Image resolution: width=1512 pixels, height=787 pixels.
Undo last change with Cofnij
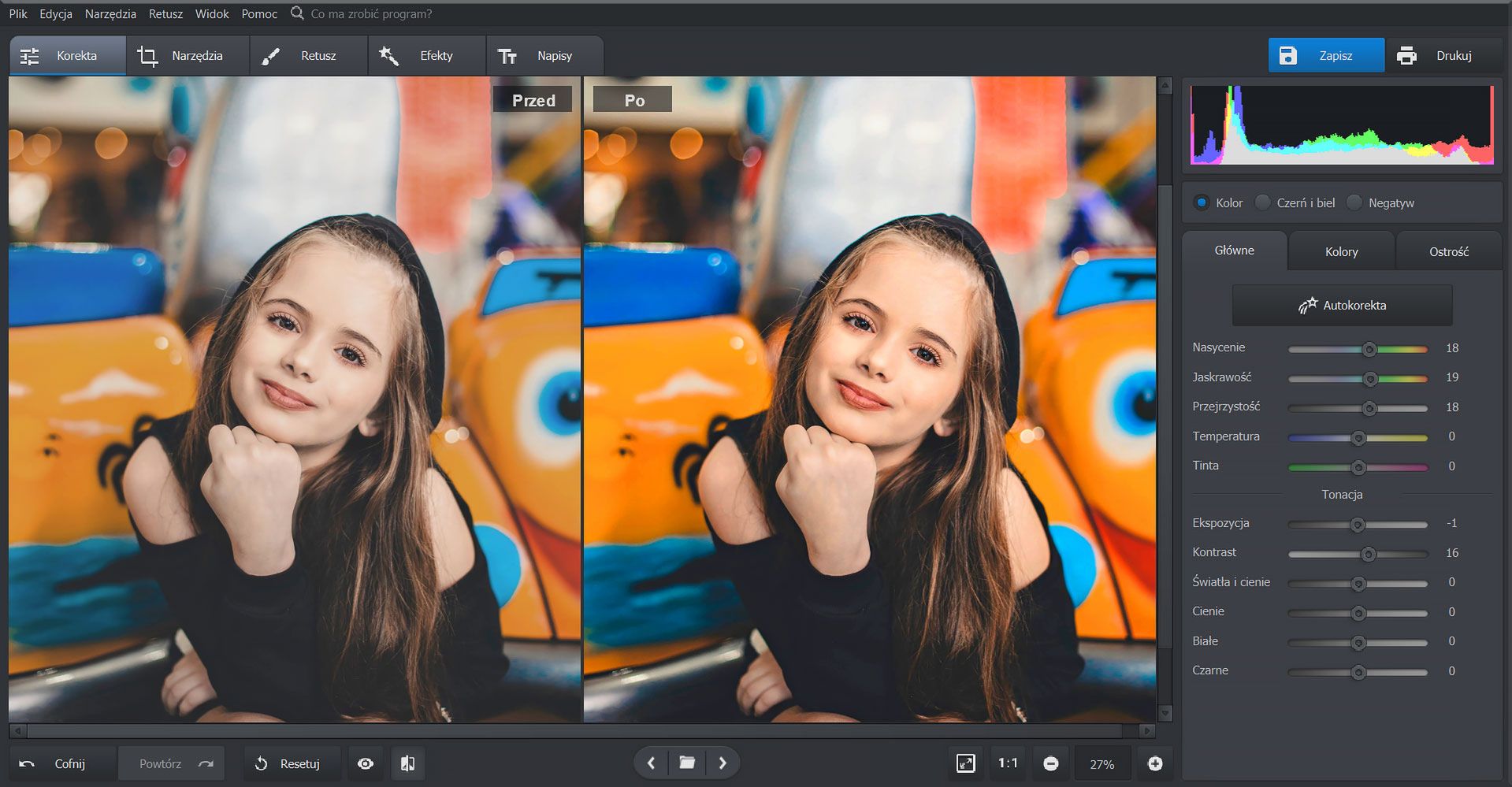click(63, 763)
